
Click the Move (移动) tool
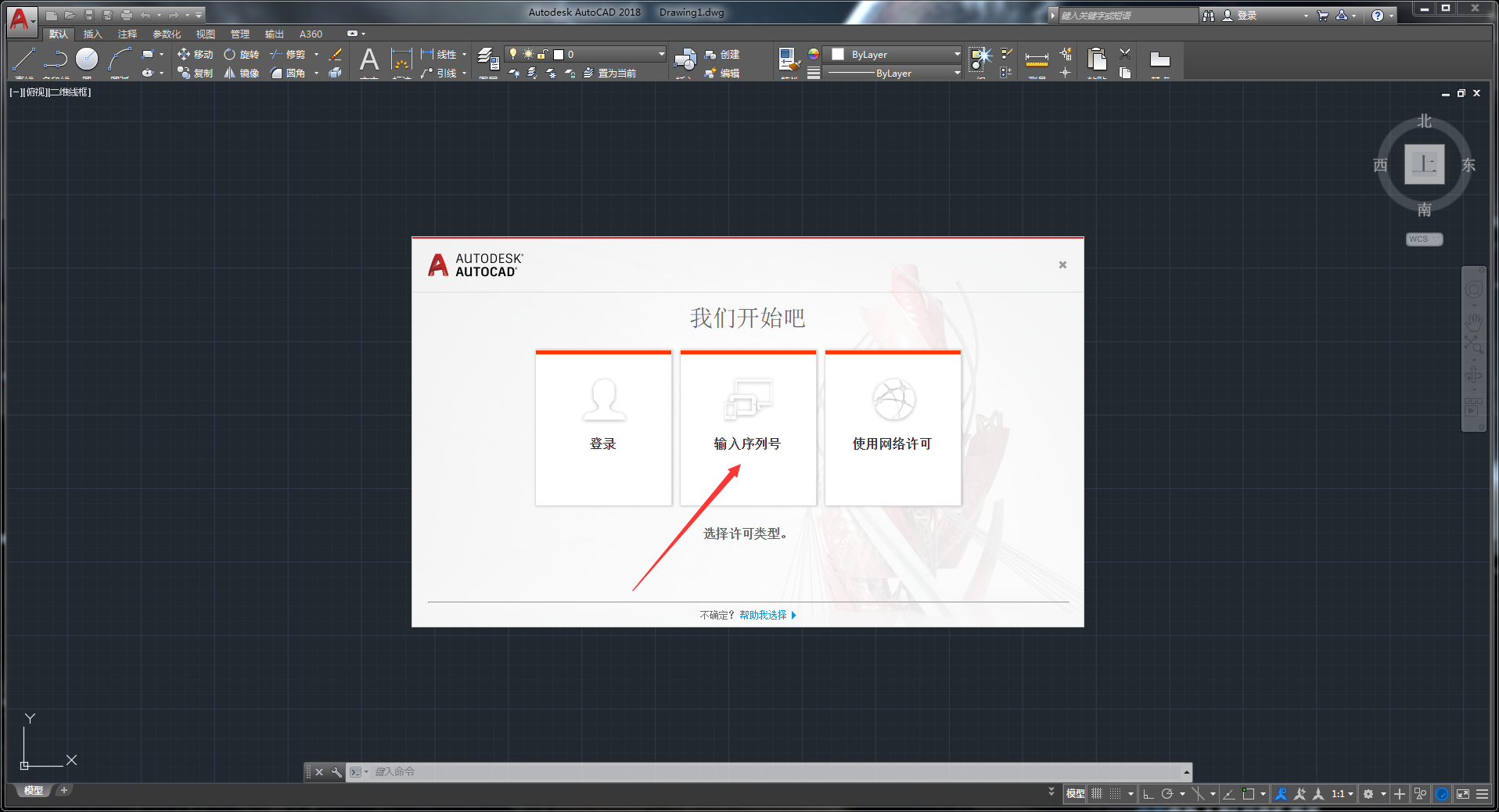point(195,54)
